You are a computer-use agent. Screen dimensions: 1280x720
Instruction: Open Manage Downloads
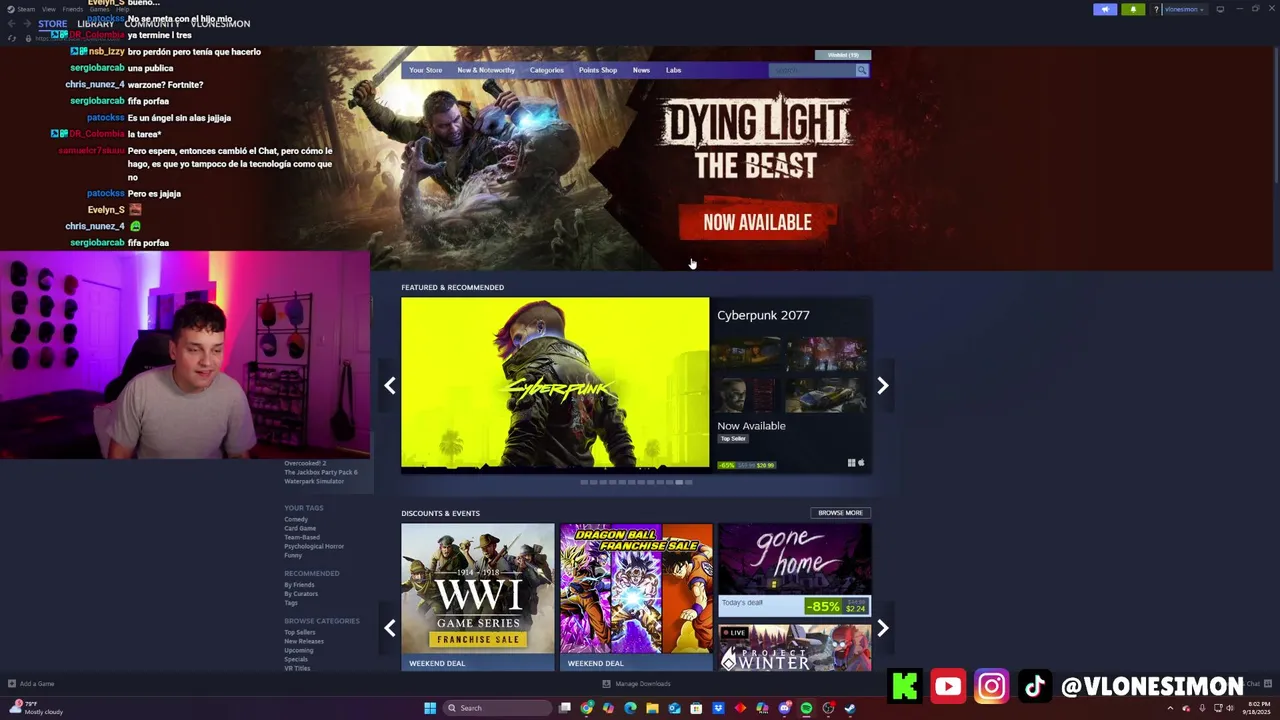(637, 684)
